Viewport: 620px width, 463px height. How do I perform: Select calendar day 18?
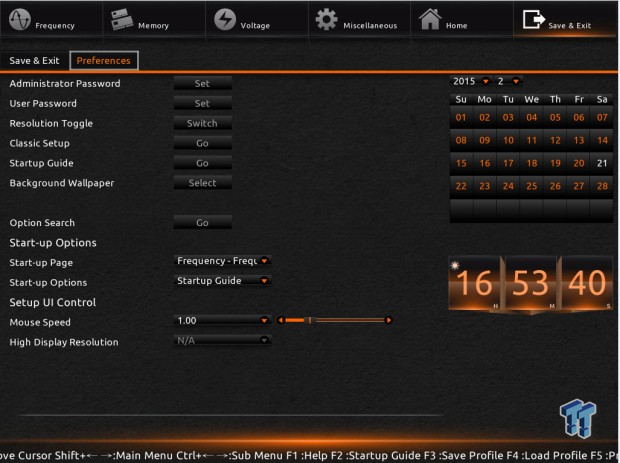point(532,163)
